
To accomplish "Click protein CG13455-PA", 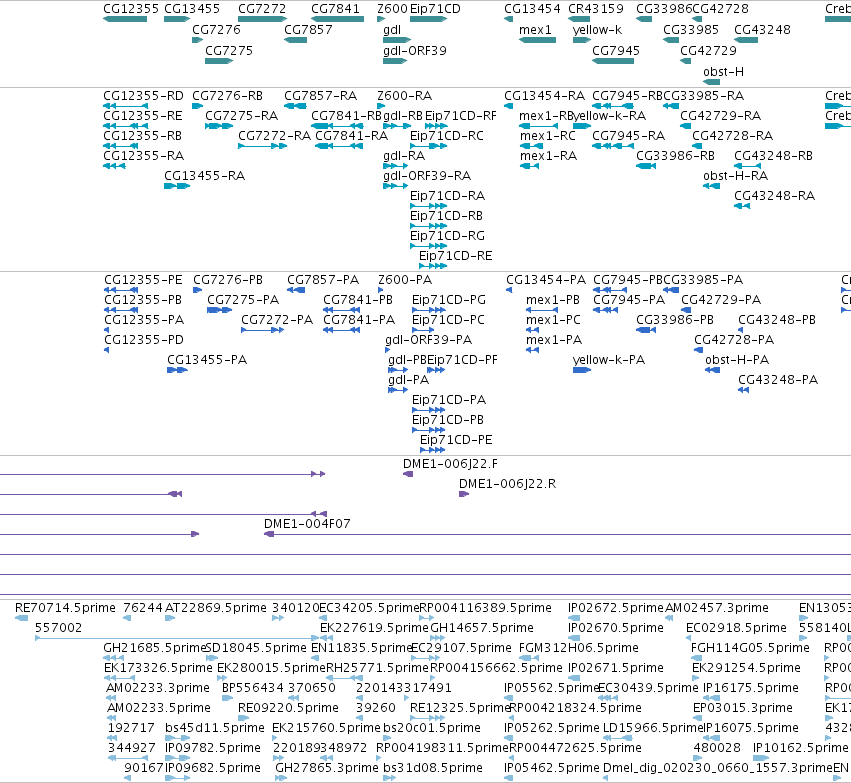I will [207, 360].
